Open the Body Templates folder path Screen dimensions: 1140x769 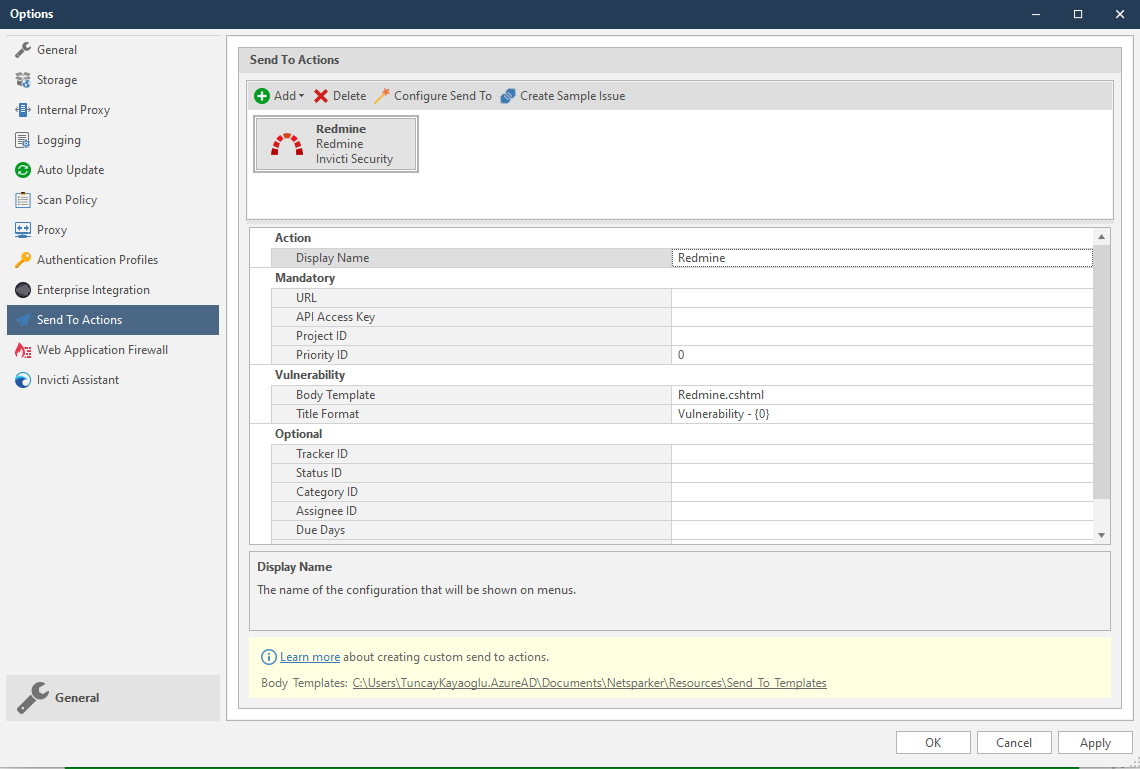589,682
